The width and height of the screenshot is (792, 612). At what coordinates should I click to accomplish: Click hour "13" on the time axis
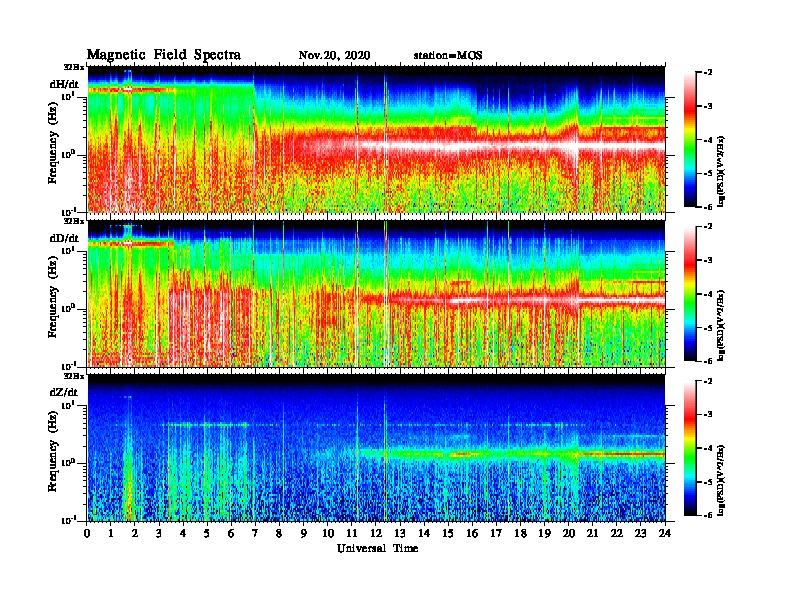click(x=400, y=533)
